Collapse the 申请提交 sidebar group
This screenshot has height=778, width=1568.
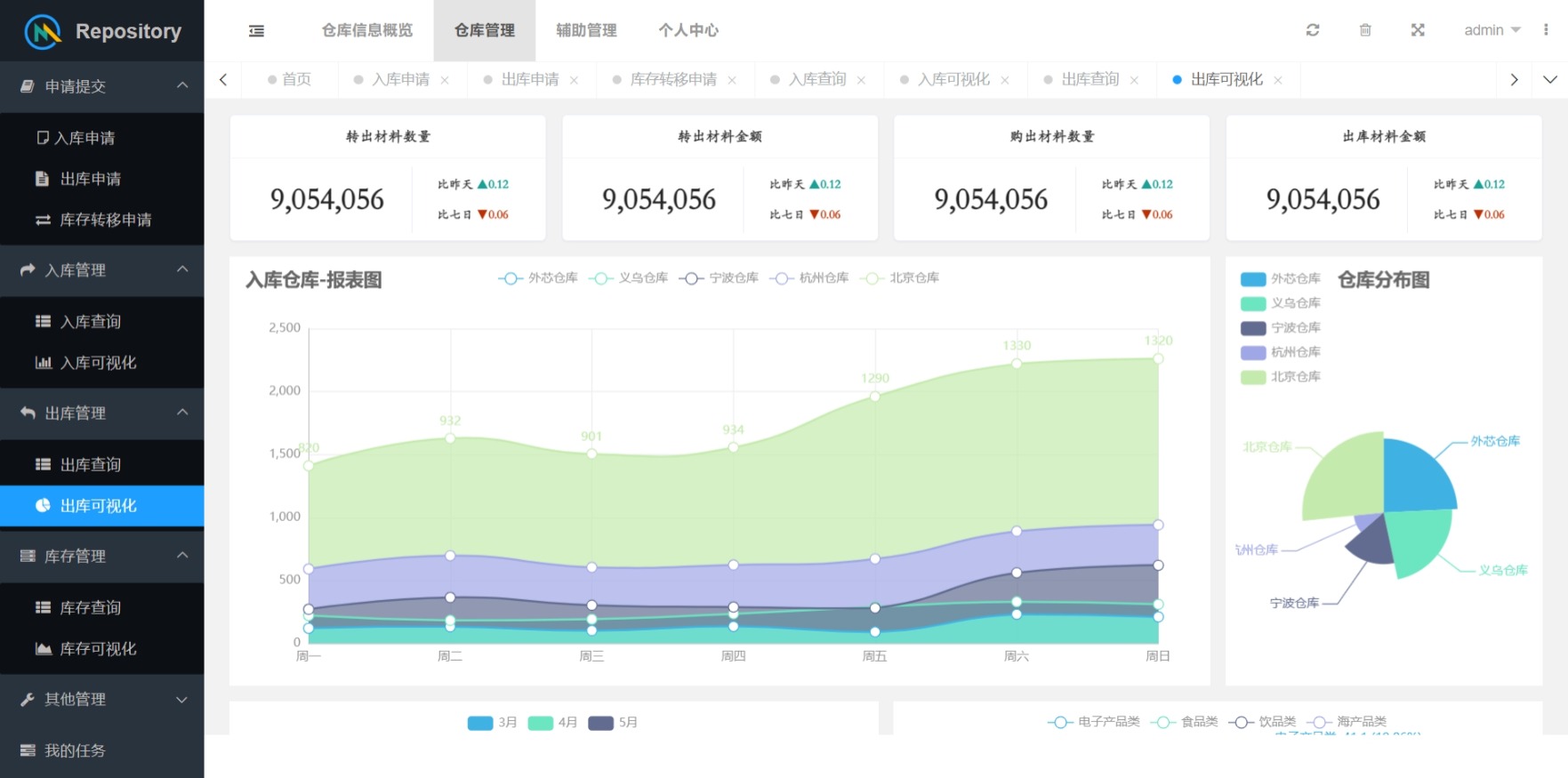(101, 86)
